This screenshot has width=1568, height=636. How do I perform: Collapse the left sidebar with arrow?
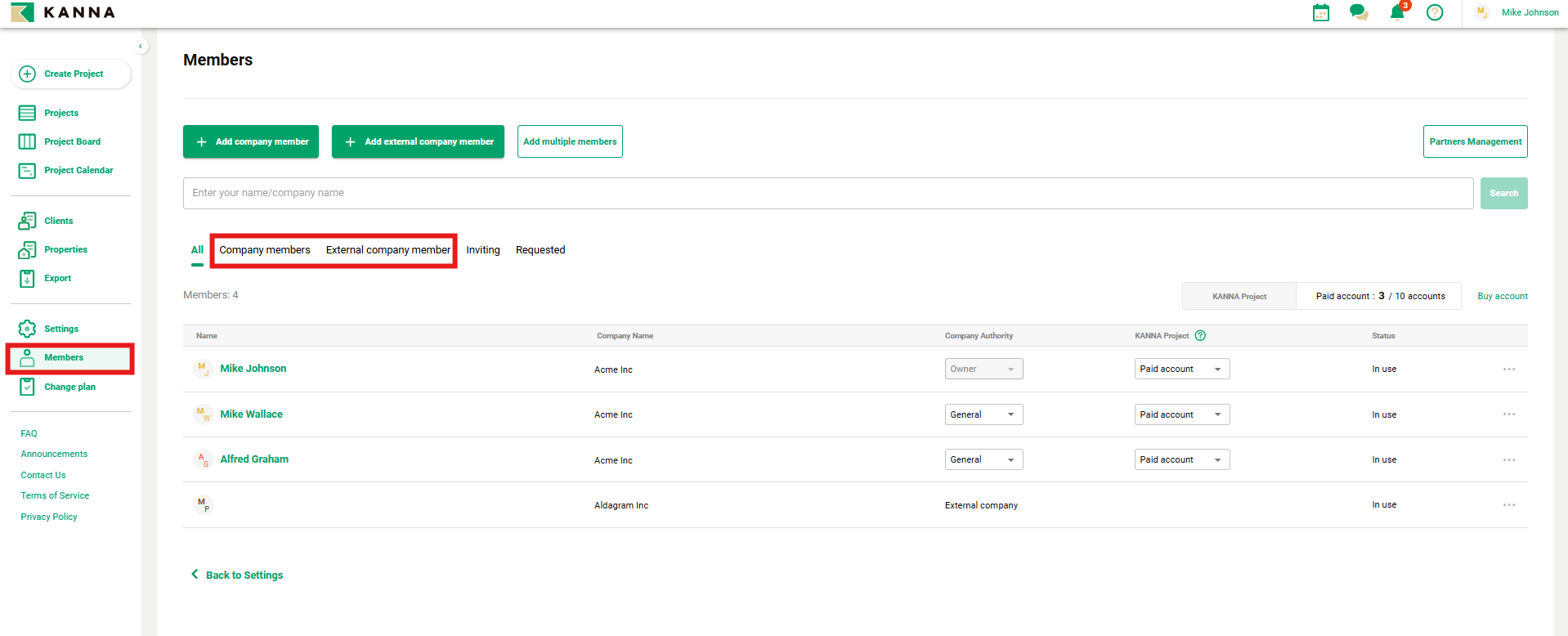coord(141,47)
